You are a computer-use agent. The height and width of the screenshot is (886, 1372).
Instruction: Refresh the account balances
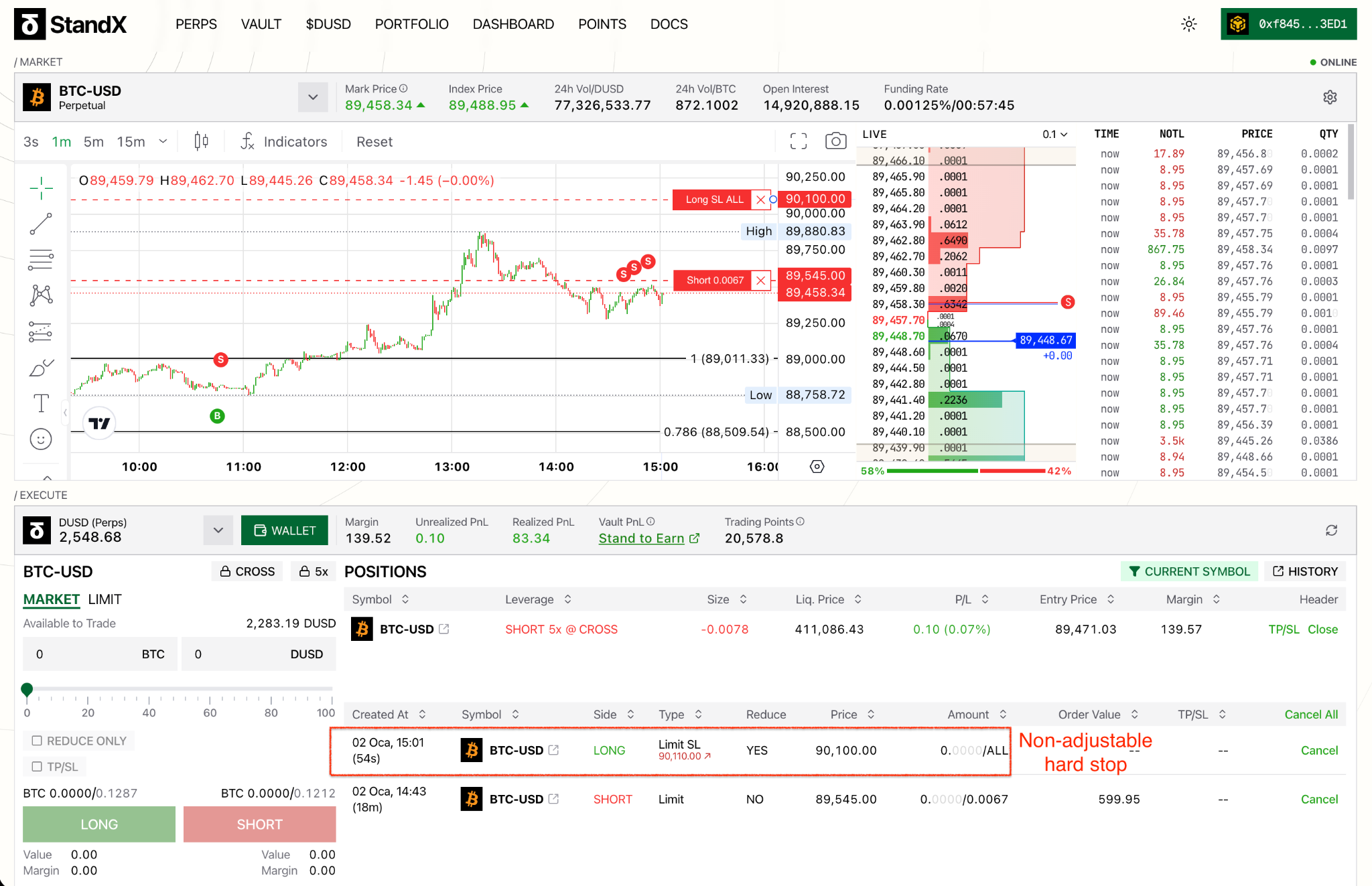pos(1331,530)
